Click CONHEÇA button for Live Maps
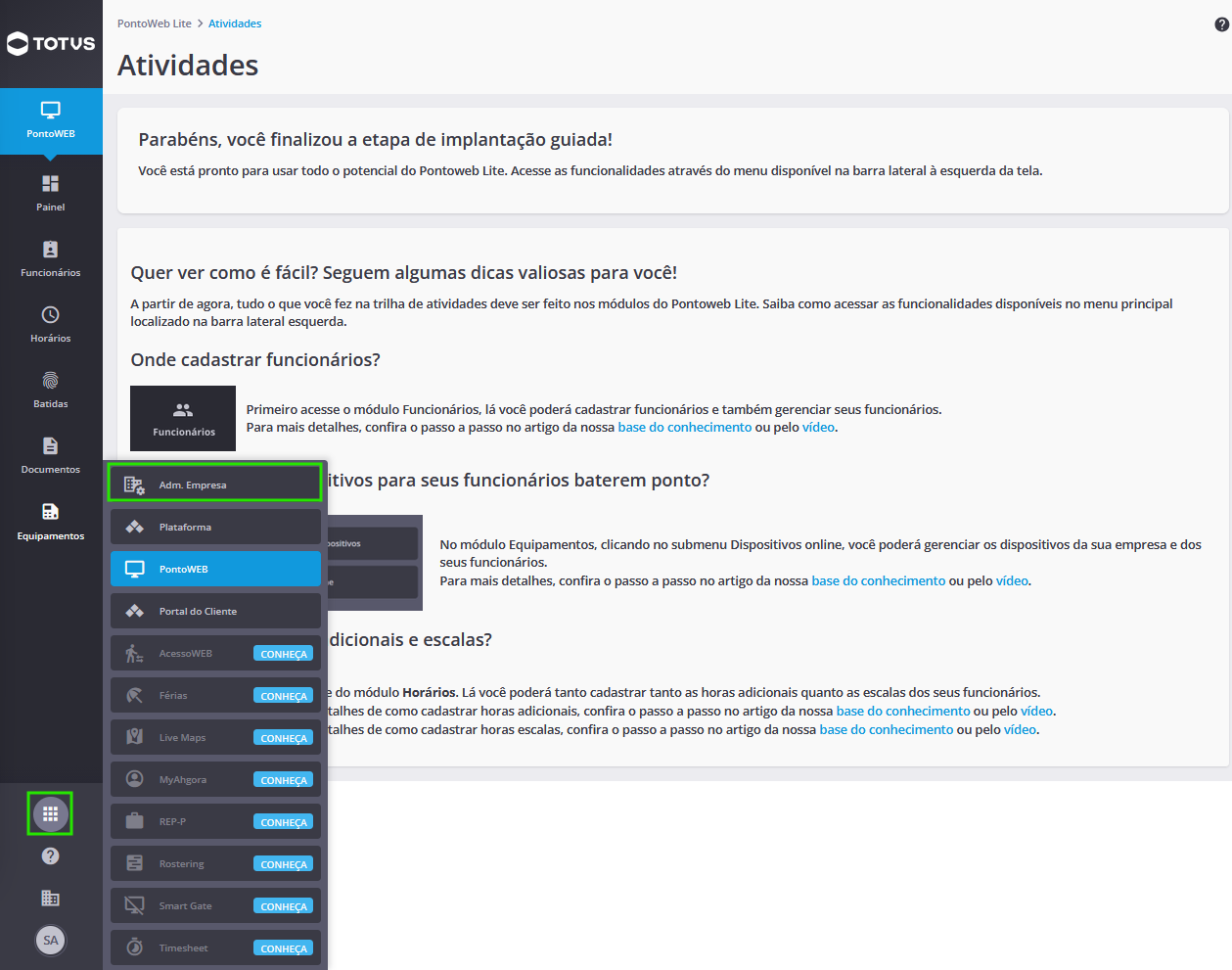 [x=284, y=738]
